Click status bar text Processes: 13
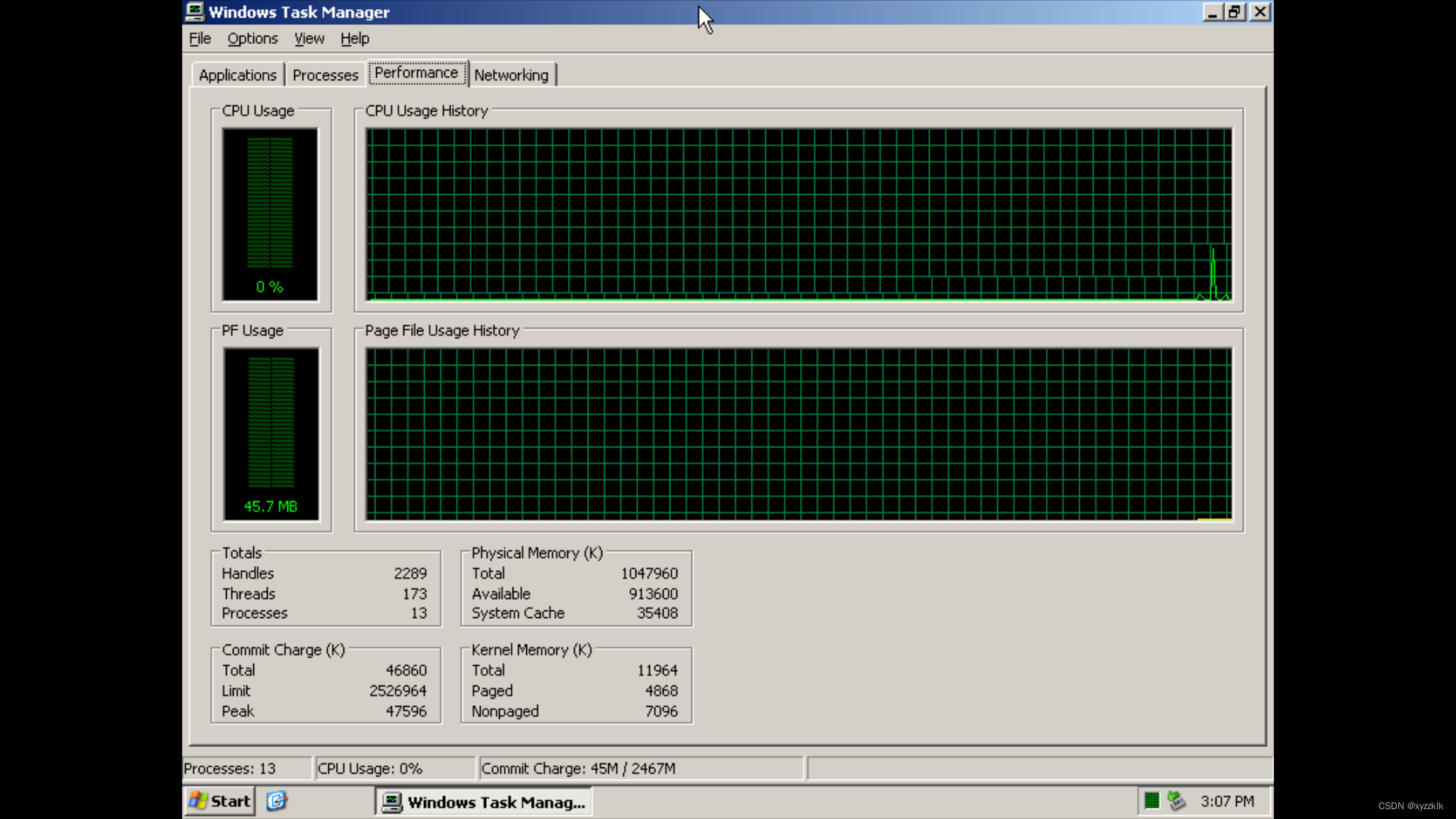The image size is (1456, 819). [x=230, y=768]
